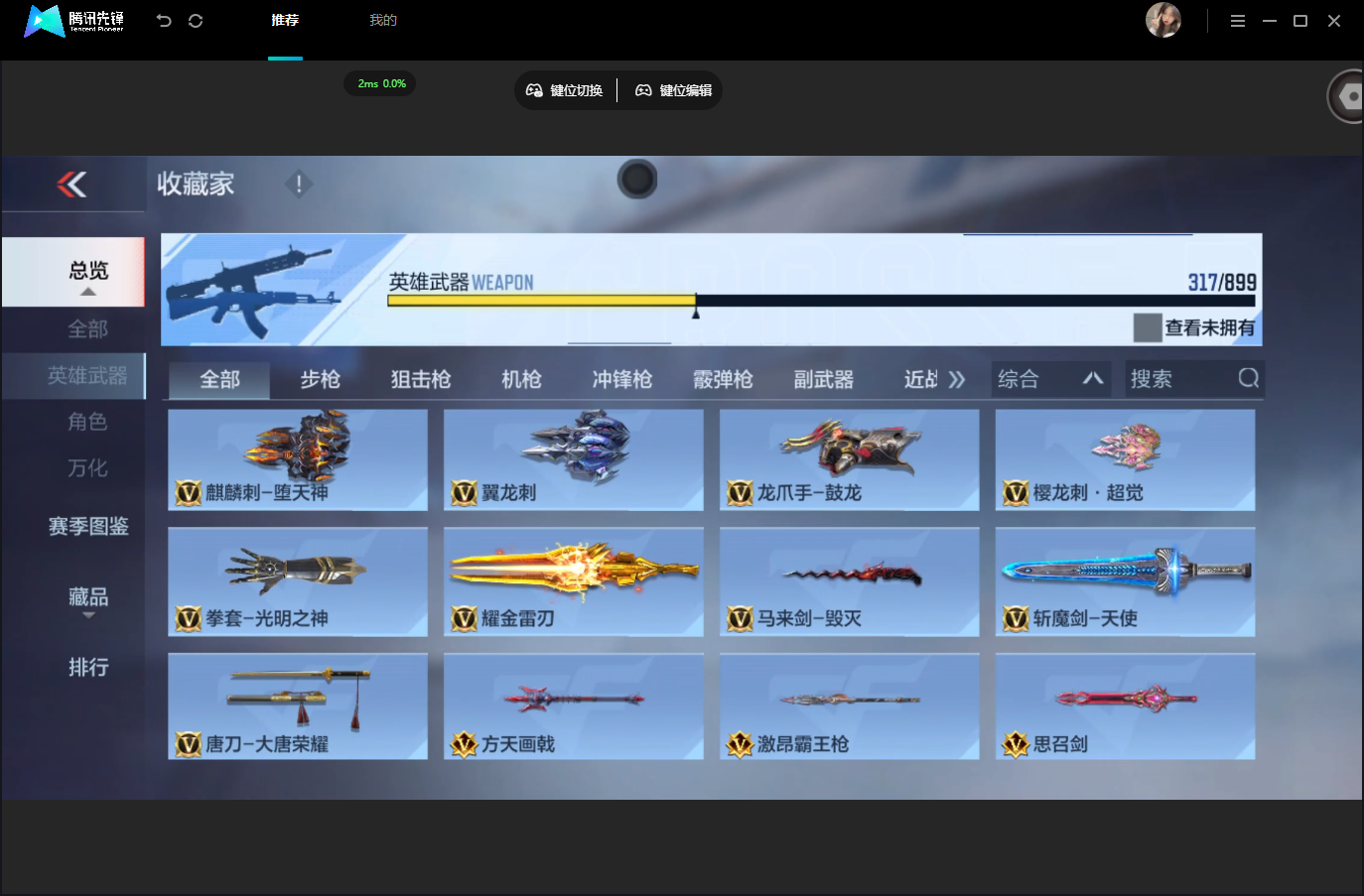1364x896 pixels.
Task: Open the 斩魔剑-天使 weapon card
Action: [1126, 581]
